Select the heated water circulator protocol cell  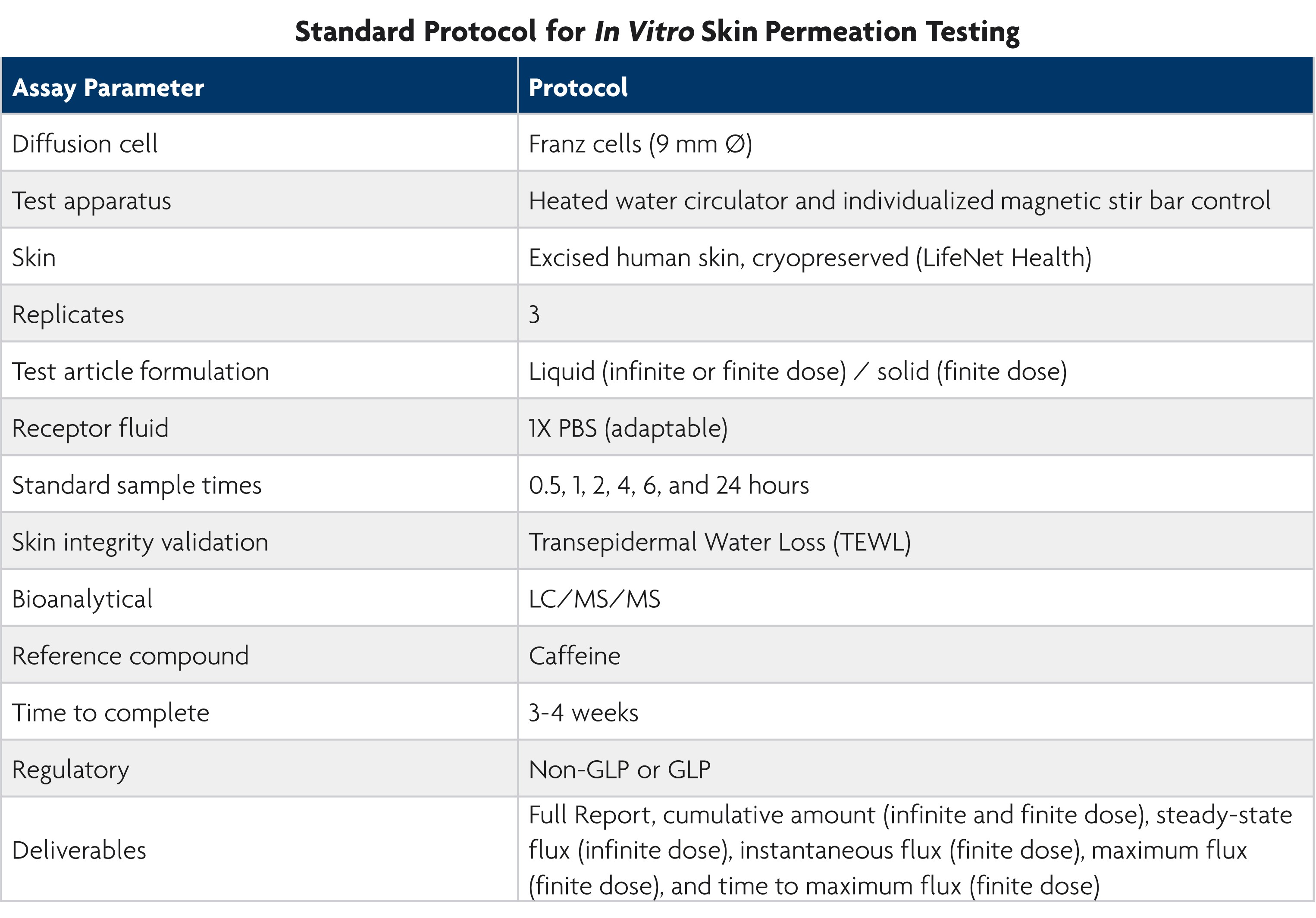click(x=899, y=200)
